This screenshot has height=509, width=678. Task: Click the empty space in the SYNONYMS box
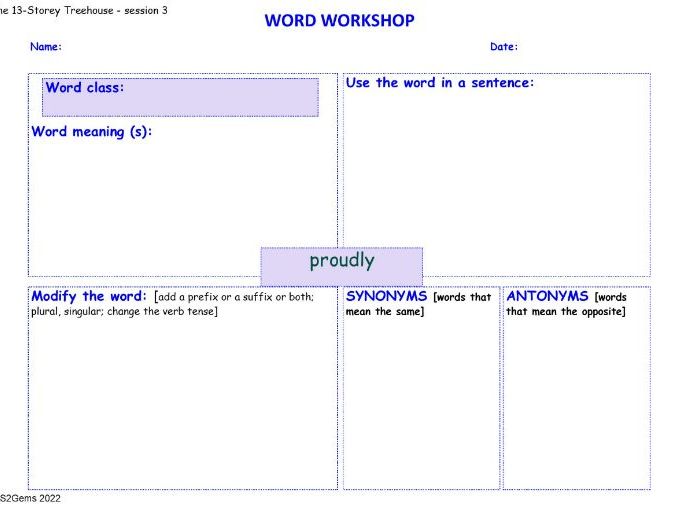coord(420,400)
